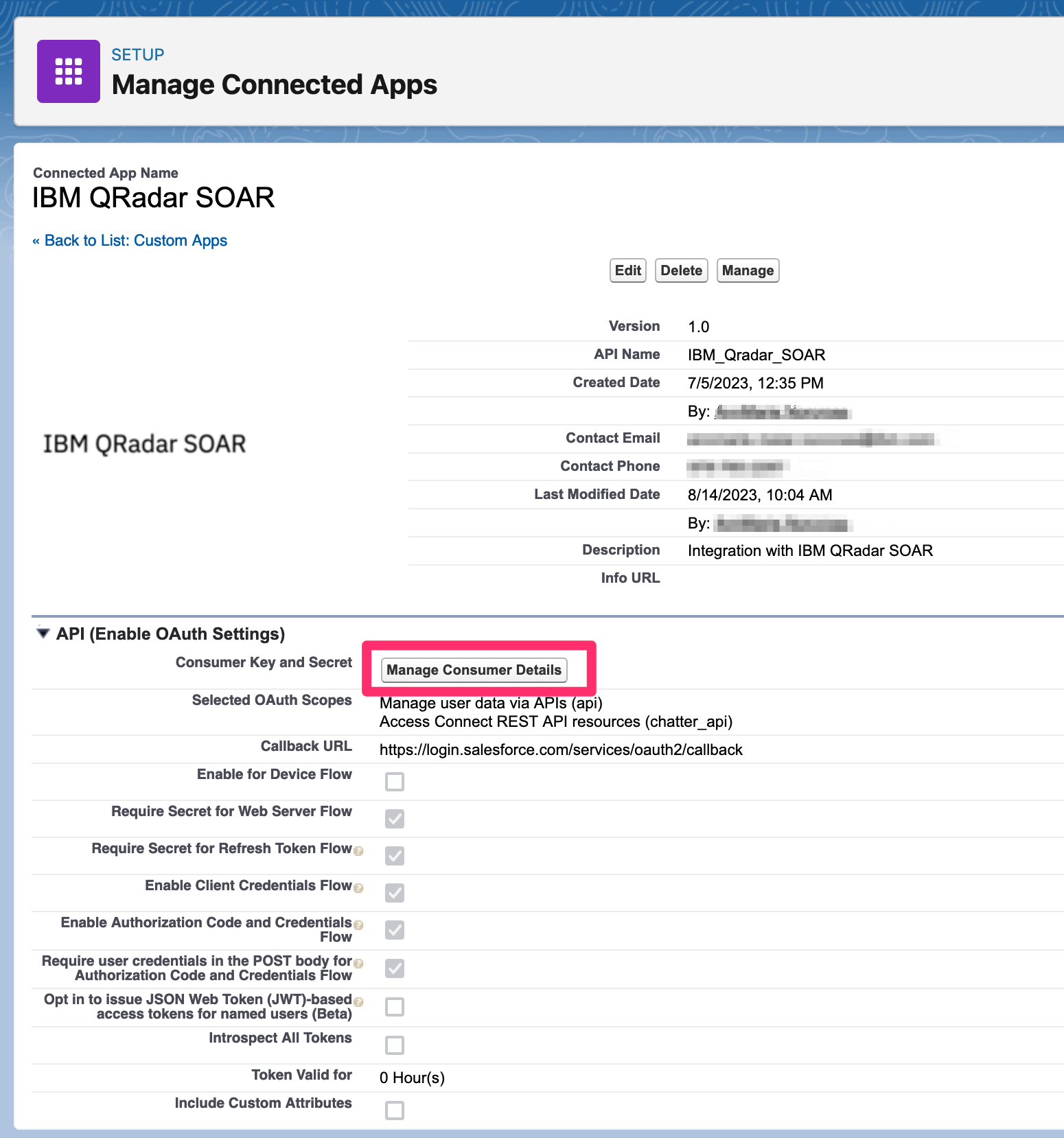Click the SETUP breadcrumb label

coord(138,55)
